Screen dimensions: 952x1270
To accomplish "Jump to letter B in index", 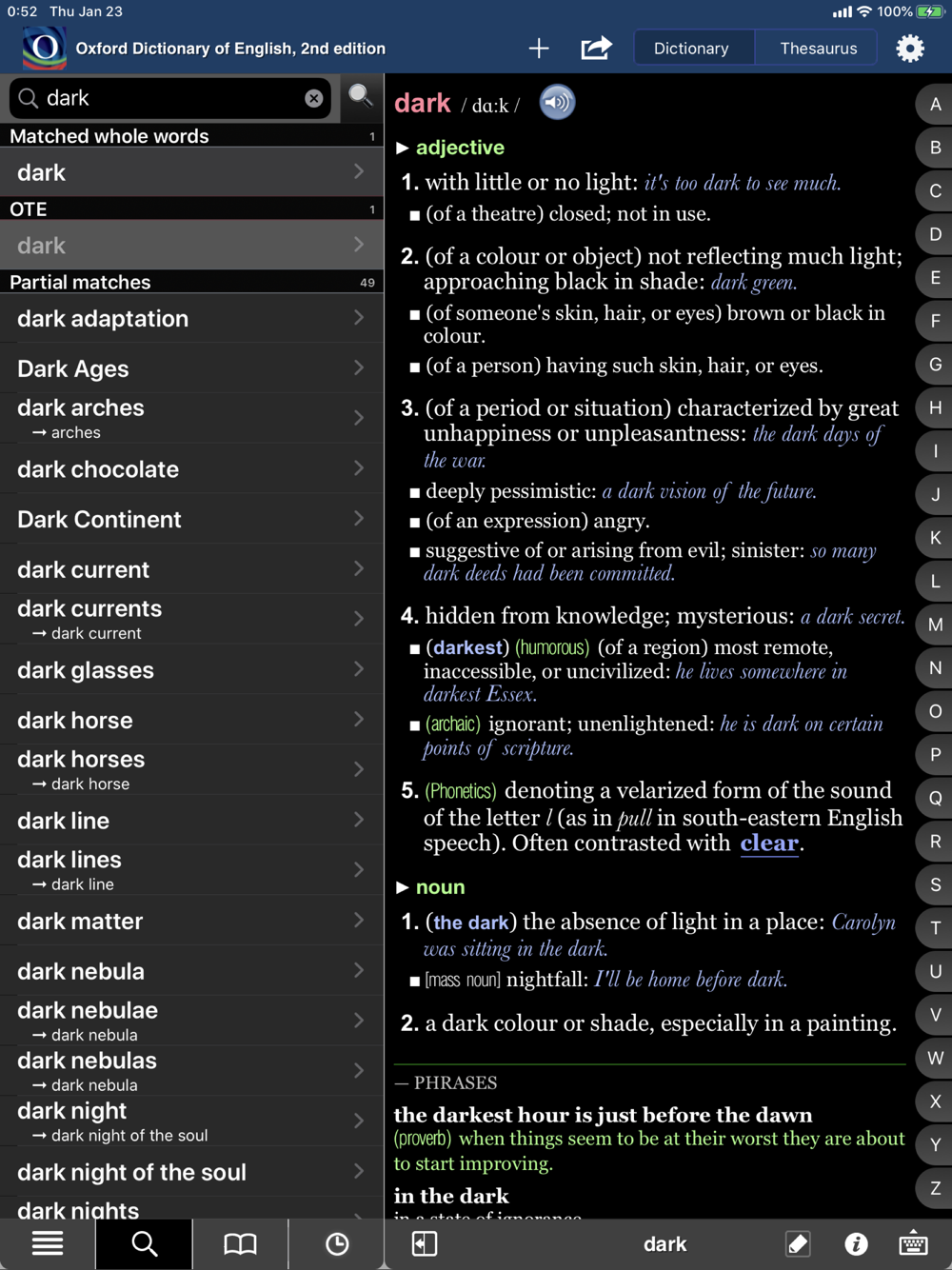I will tap(936, 148).
